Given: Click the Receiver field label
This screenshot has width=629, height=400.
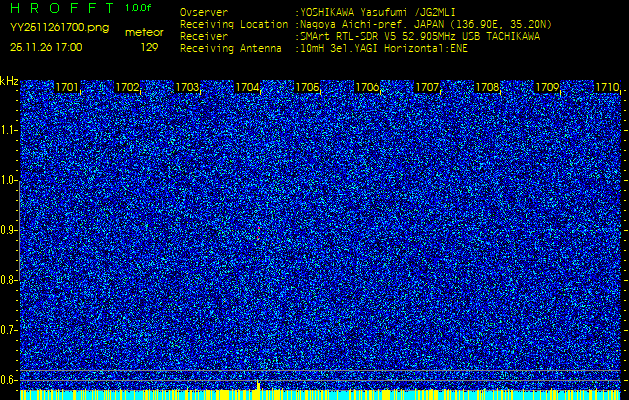Looking at the screenshot, I should 204,37.
